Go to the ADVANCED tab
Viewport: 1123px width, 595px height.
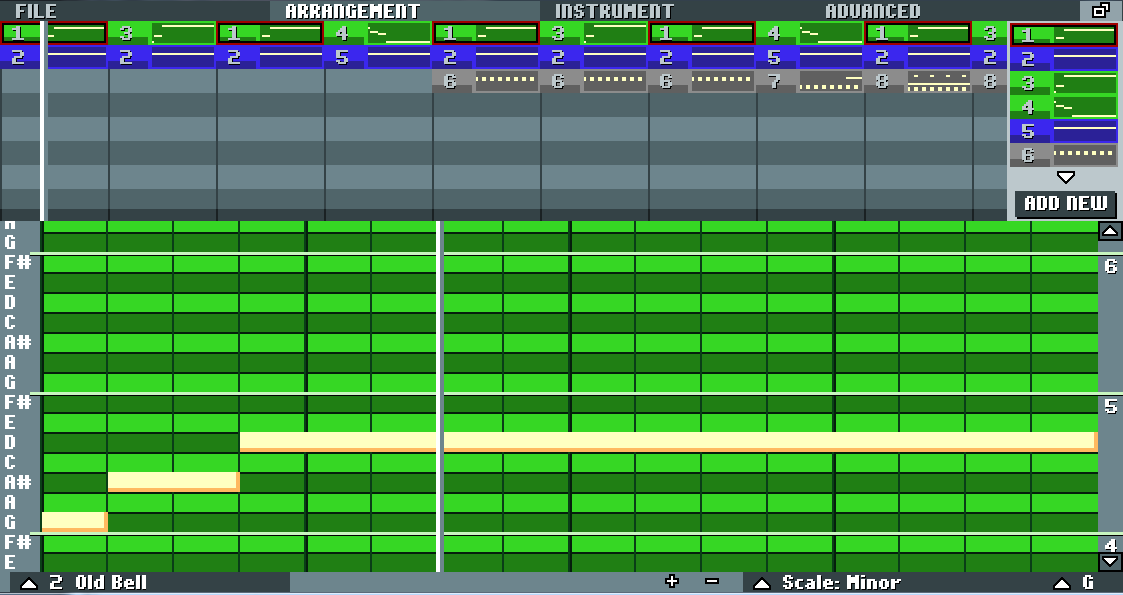[x=872, y=11]
